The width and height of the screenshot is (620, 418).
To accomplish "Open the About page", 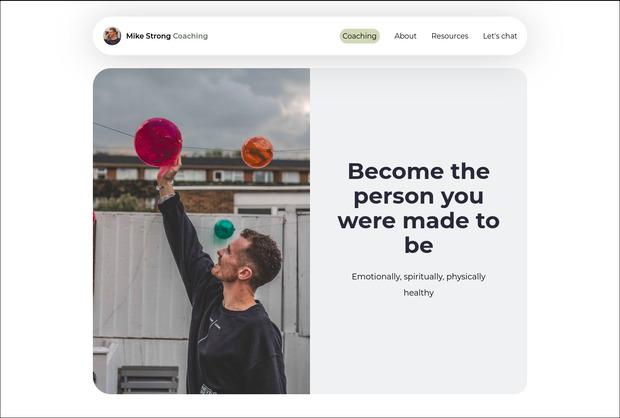I will pos(405,36).
